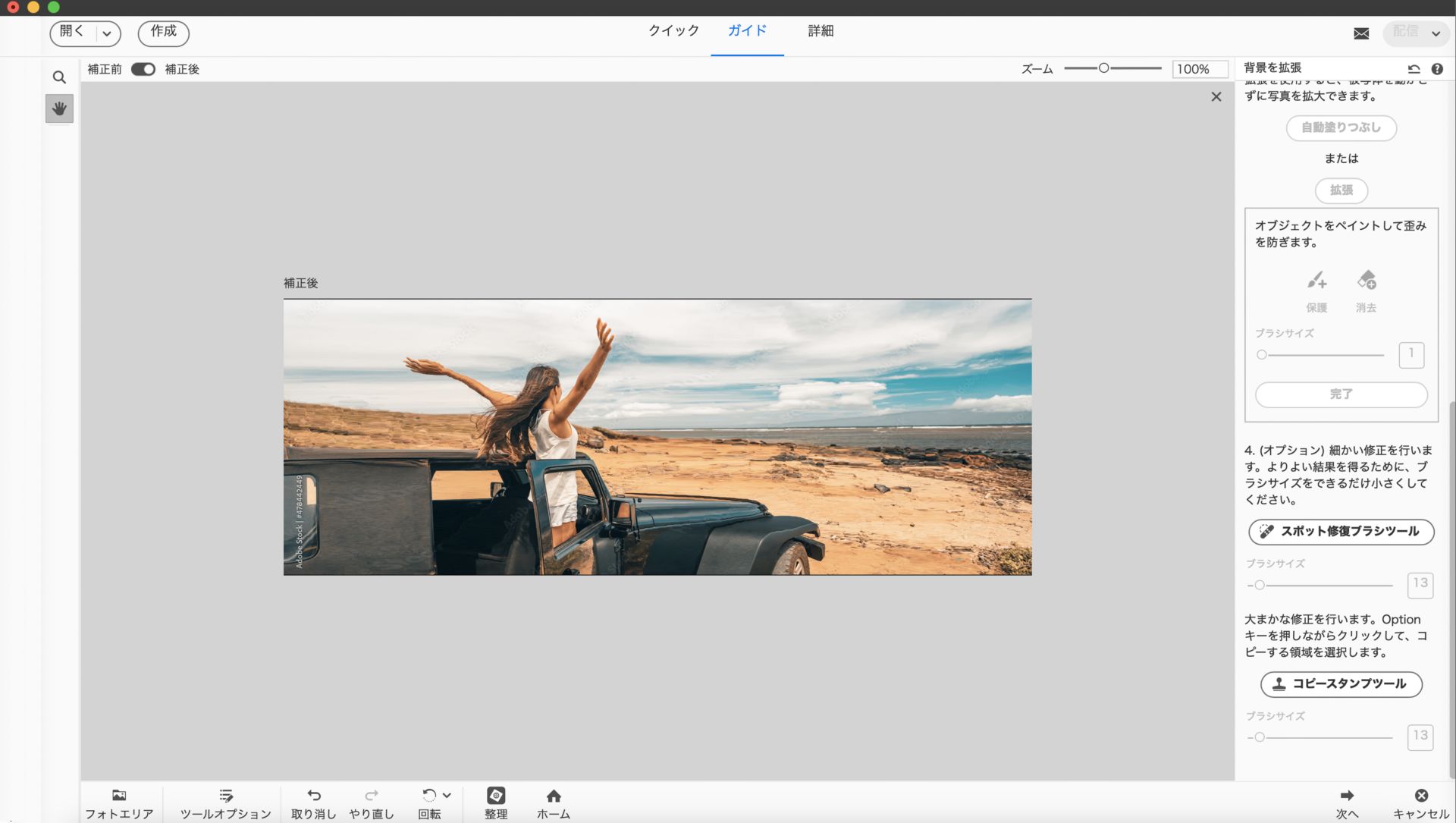Image resolution: width=1456 pixels, height=823 pixels.
Task: Undo with the 取り消し icon
Action: [x=314, y=803]
